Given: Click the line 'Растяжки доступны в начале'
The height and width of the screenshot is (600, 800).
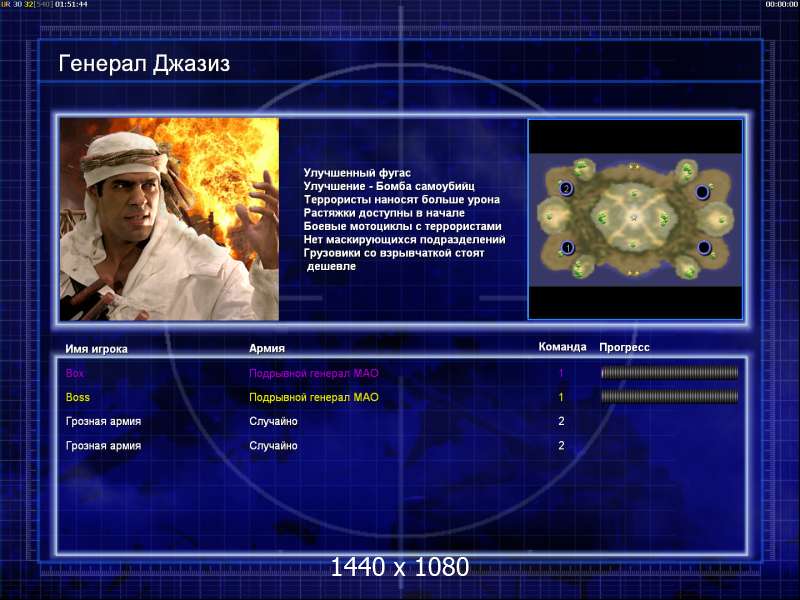Looking at the screenshot, I should 384,213.
